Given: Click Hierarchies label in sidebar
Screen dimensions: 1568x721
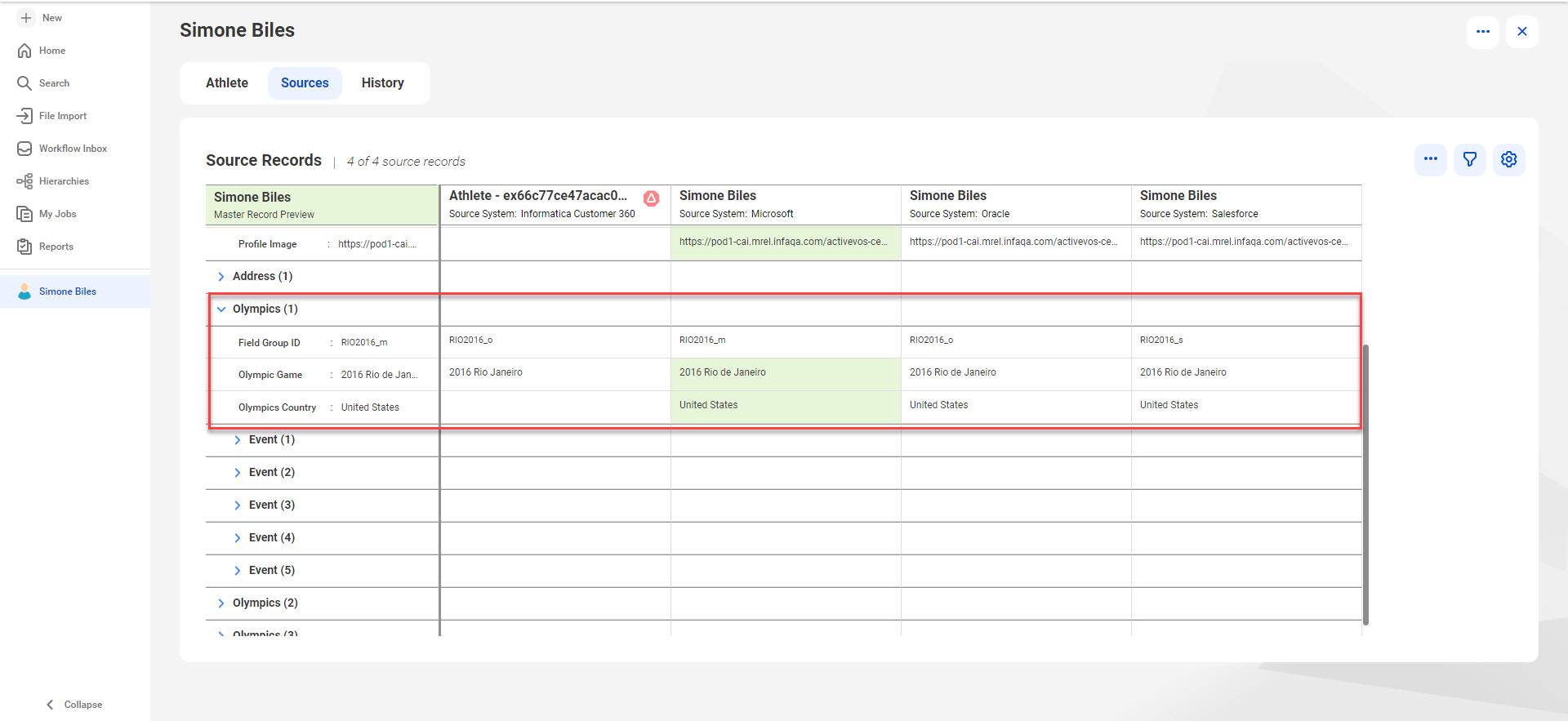Looking at the screenshot, I should pos(64,181).
